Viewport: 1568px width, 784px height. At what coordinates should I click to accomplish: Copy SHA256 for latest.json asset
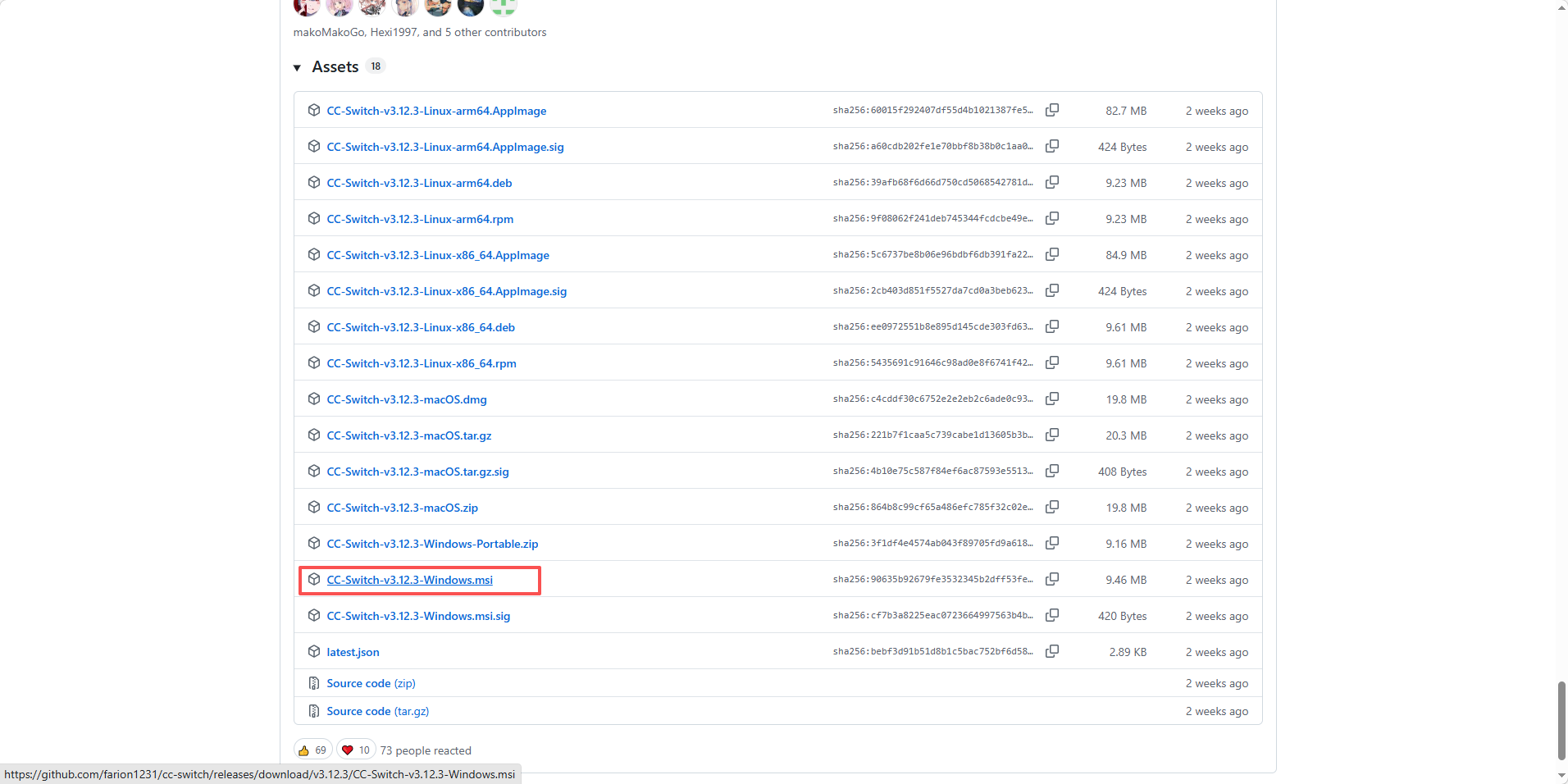pos(1052,651)
